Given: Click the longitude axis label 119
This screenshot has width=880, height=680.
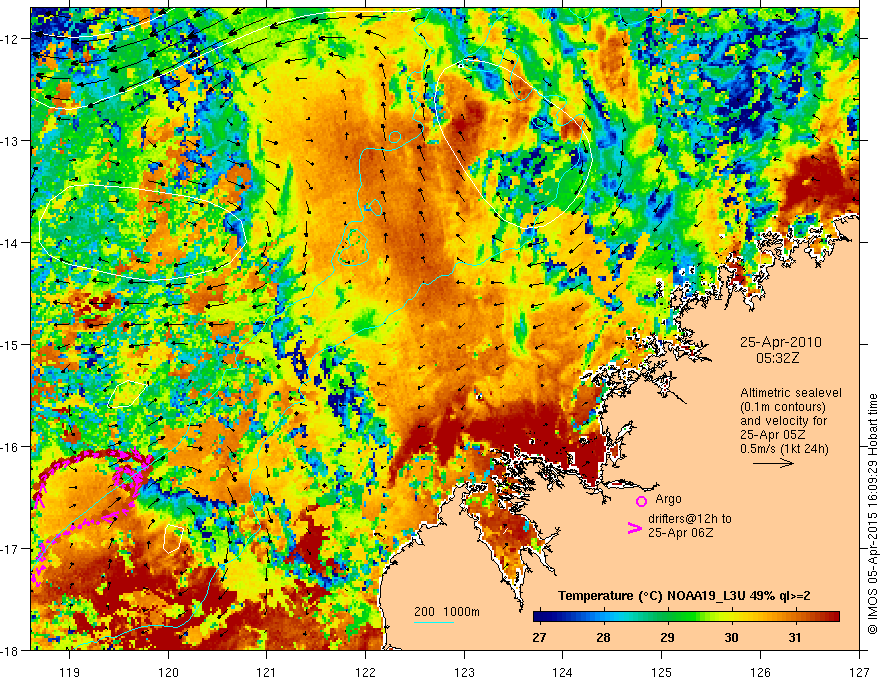Looking at the screenshot, I should click(x=70, y=672).
